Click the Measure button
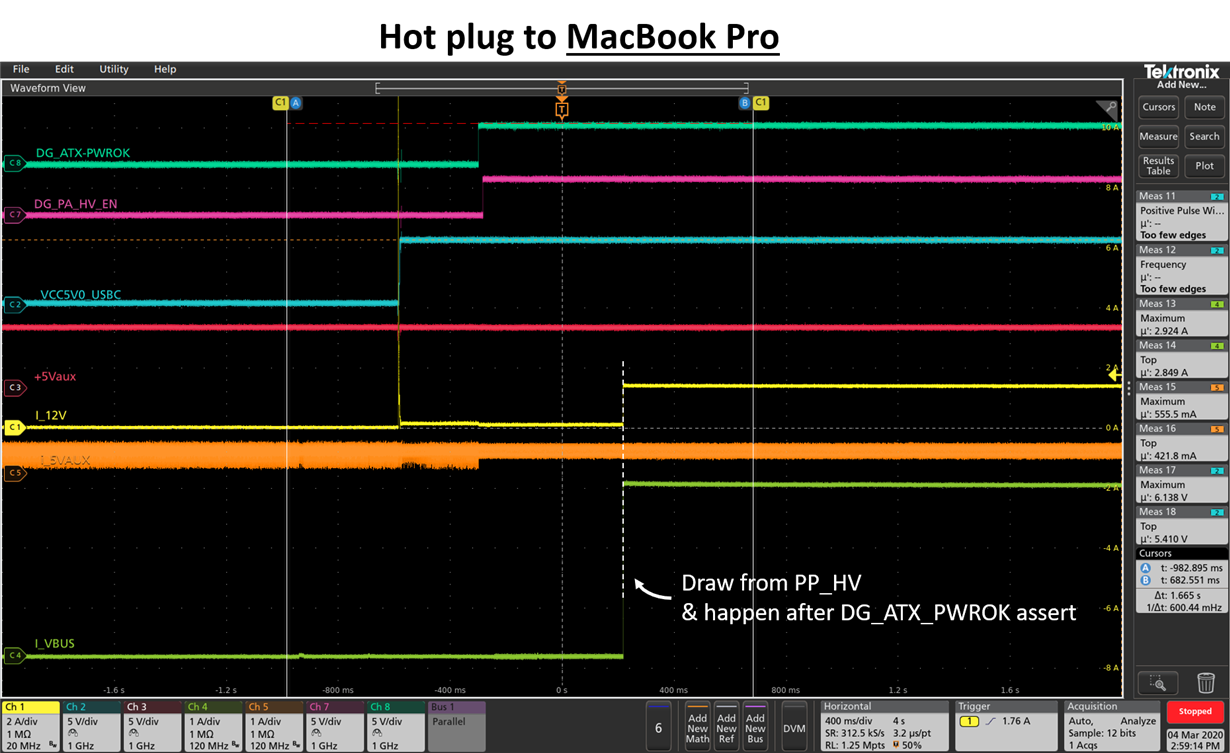Screen dimensions: 1230x753 [x=1158, y=136]
